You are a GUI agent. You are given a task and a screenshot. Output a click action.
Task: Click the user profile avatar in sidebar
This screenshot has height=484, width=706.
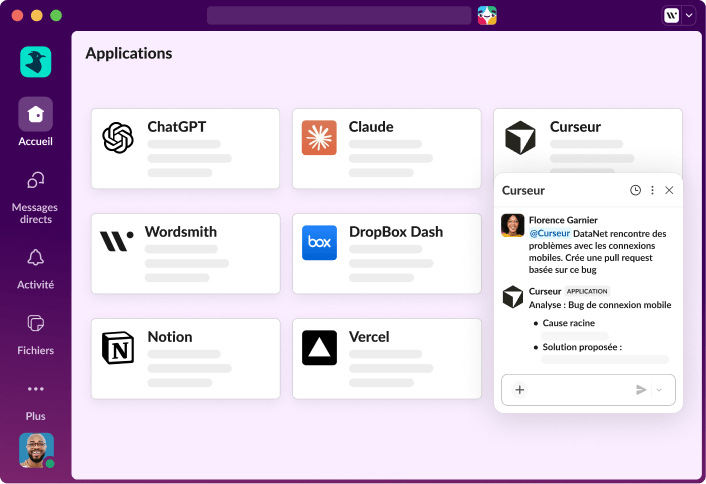click(36, 450)
